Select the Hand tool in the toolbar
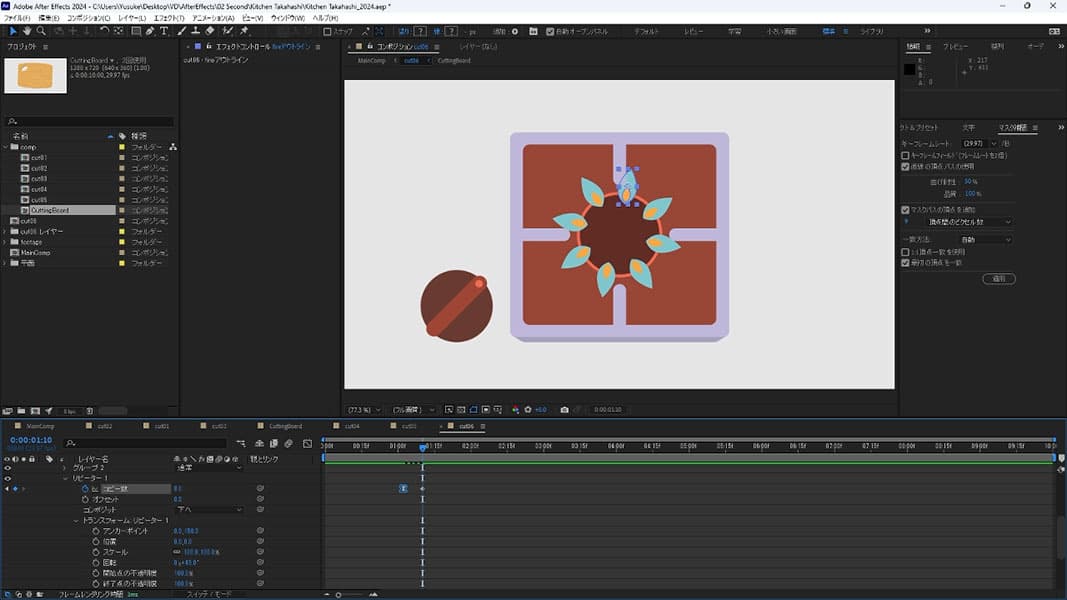Image resolution: width=1067 pixels, height=600 pixels. pyautogui.click(x=27, y=31)
